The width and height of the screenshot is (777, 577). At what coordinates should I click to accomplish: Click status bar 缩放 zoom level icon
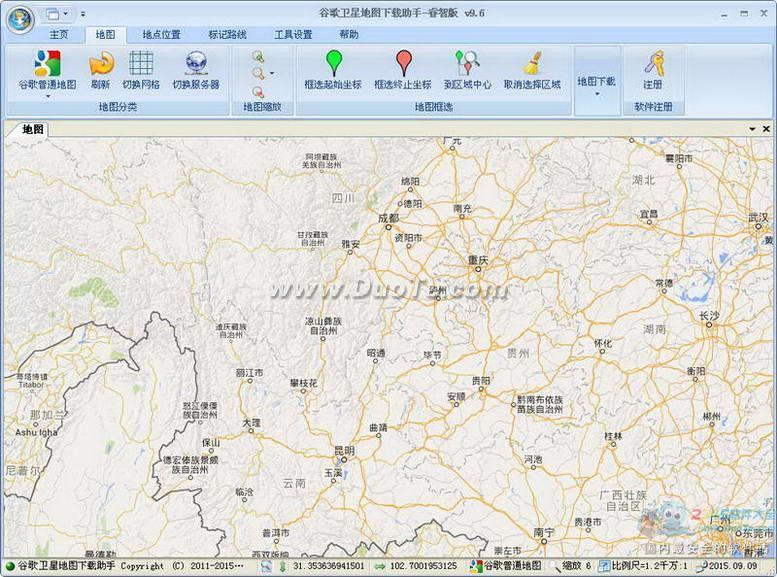[x=555, y=566]
